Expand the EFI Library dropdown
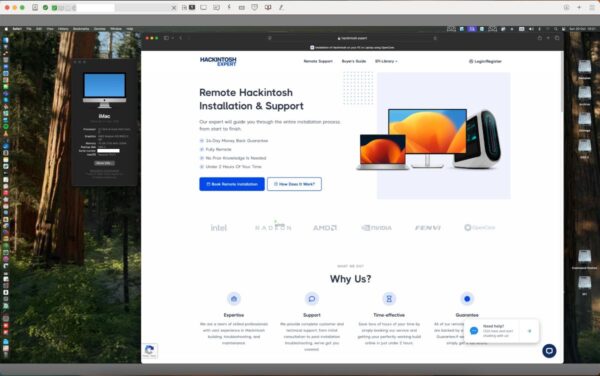Screen dimensions: 600x376 (x=386, y=61)
